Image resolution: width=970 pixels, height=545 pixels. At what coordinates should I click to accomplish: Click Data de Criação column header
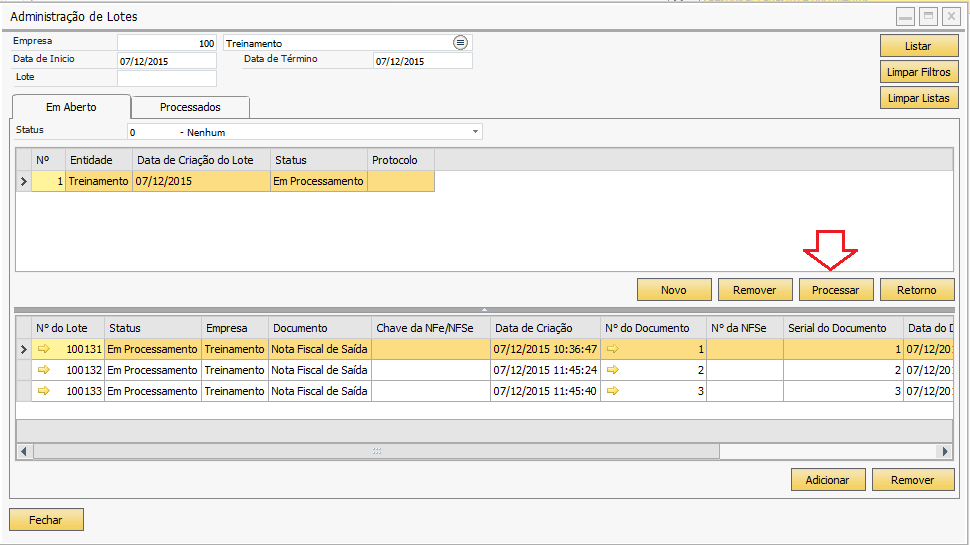pos(545,328)
